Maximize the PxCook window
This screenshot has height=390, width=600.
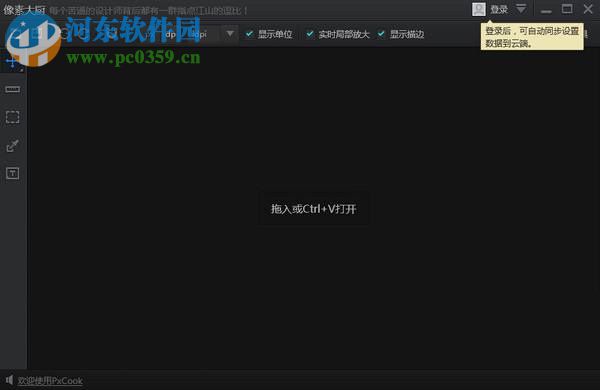567,9
